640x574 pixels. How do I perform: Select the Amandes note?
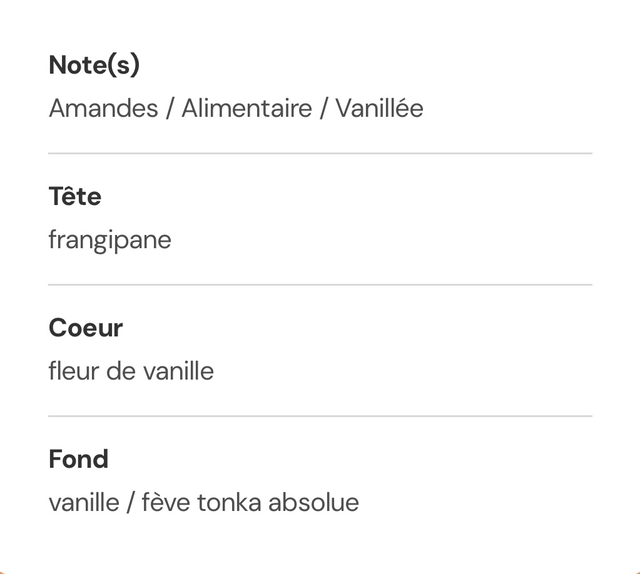[x=103, y=108]
